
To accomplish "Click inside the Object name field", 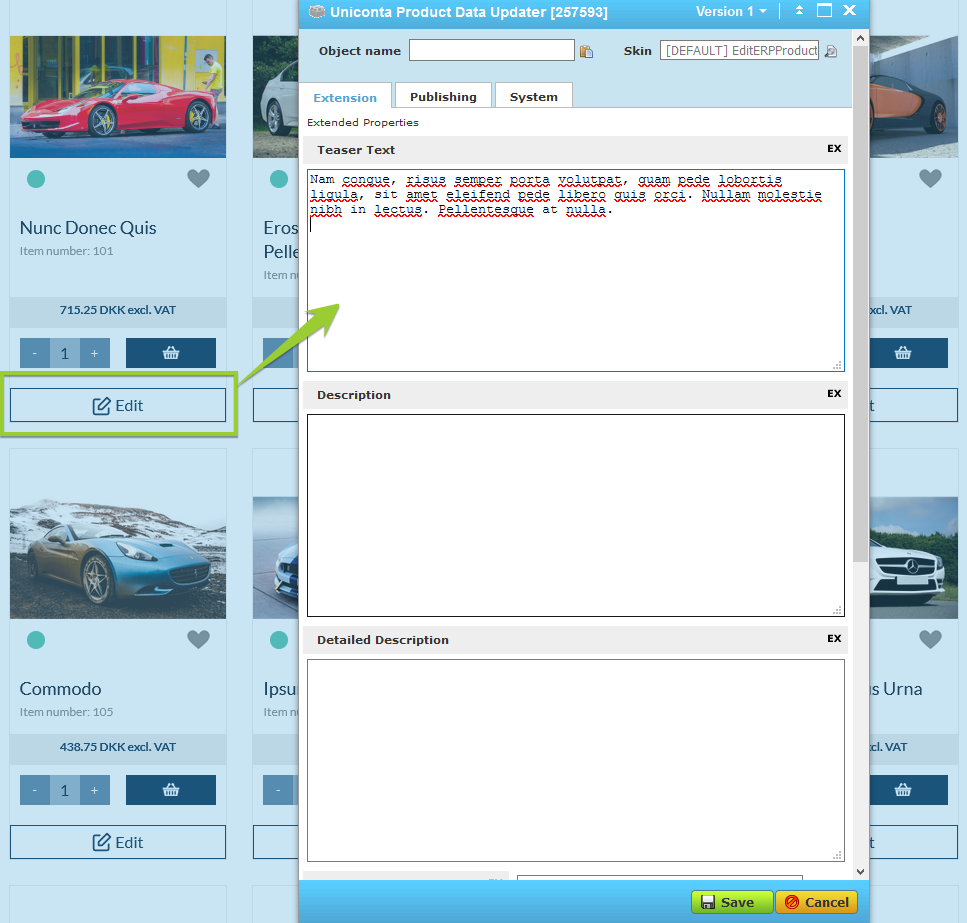I will point(491,51).
